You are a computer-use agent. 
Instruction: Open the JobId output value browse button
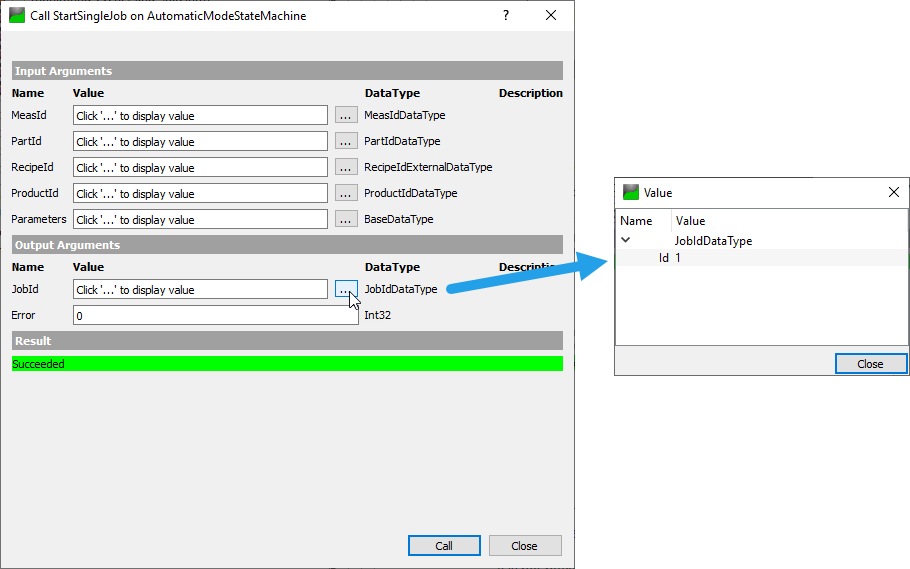click(346, 289)
